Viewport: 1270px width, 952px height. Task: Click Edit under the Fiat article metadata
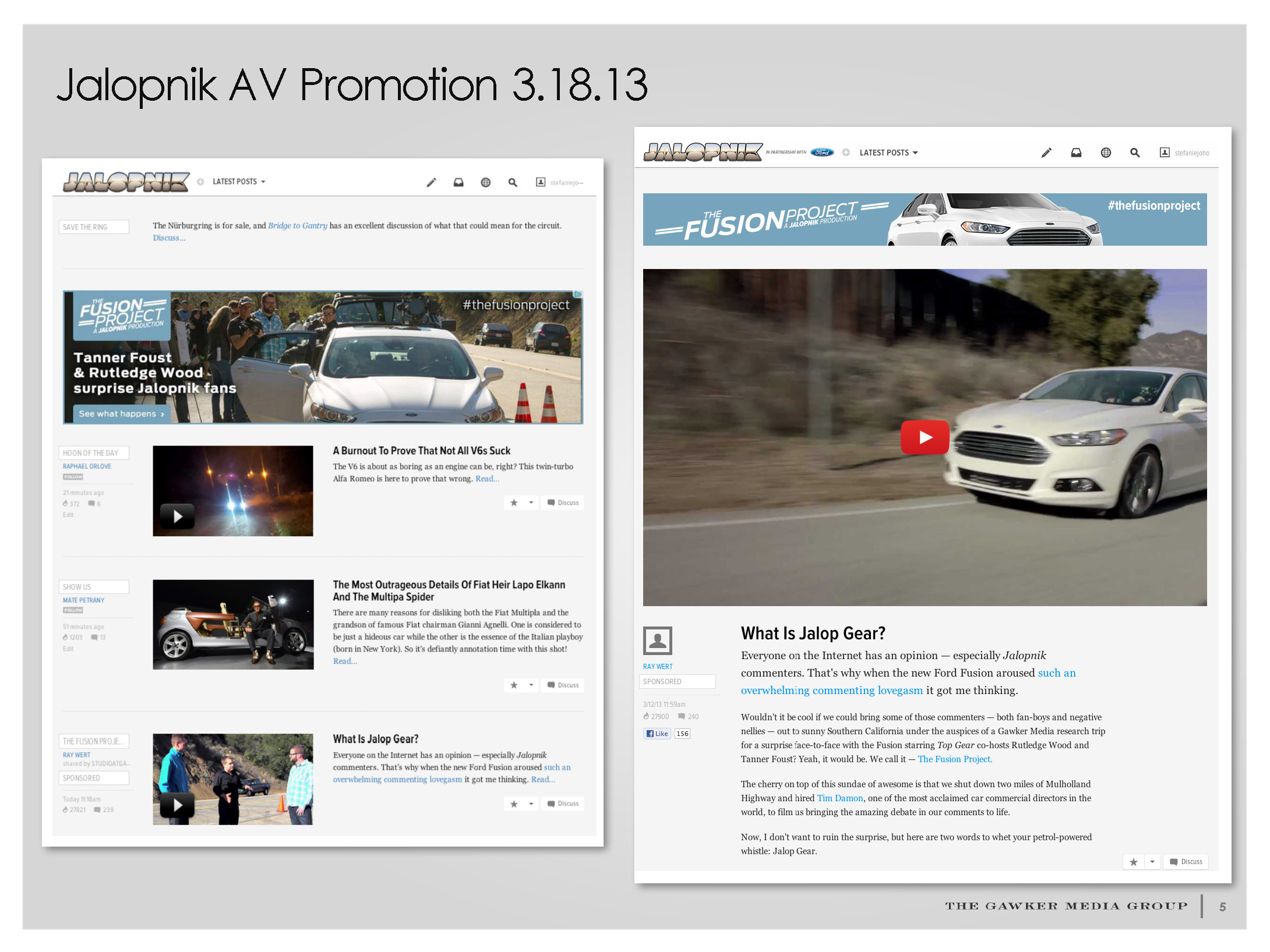(x=68, y=649)
